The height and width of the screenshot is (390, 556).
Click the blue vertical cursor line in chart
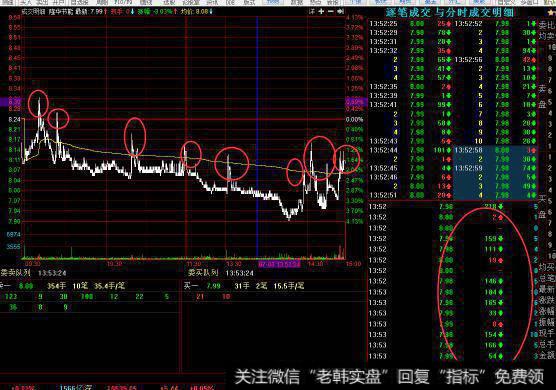tap(257, 138)
